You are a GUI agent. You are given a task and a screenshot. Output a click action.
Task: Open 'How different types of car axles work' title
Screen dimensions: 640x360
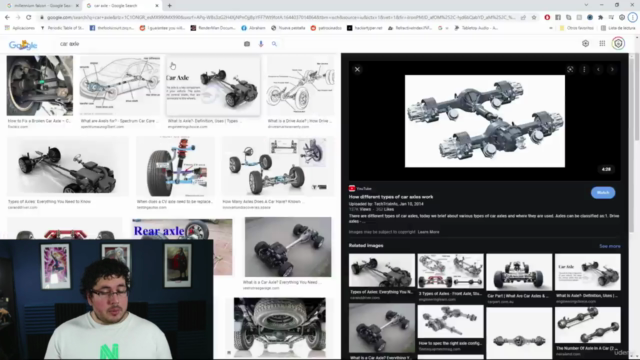[391, 197]
